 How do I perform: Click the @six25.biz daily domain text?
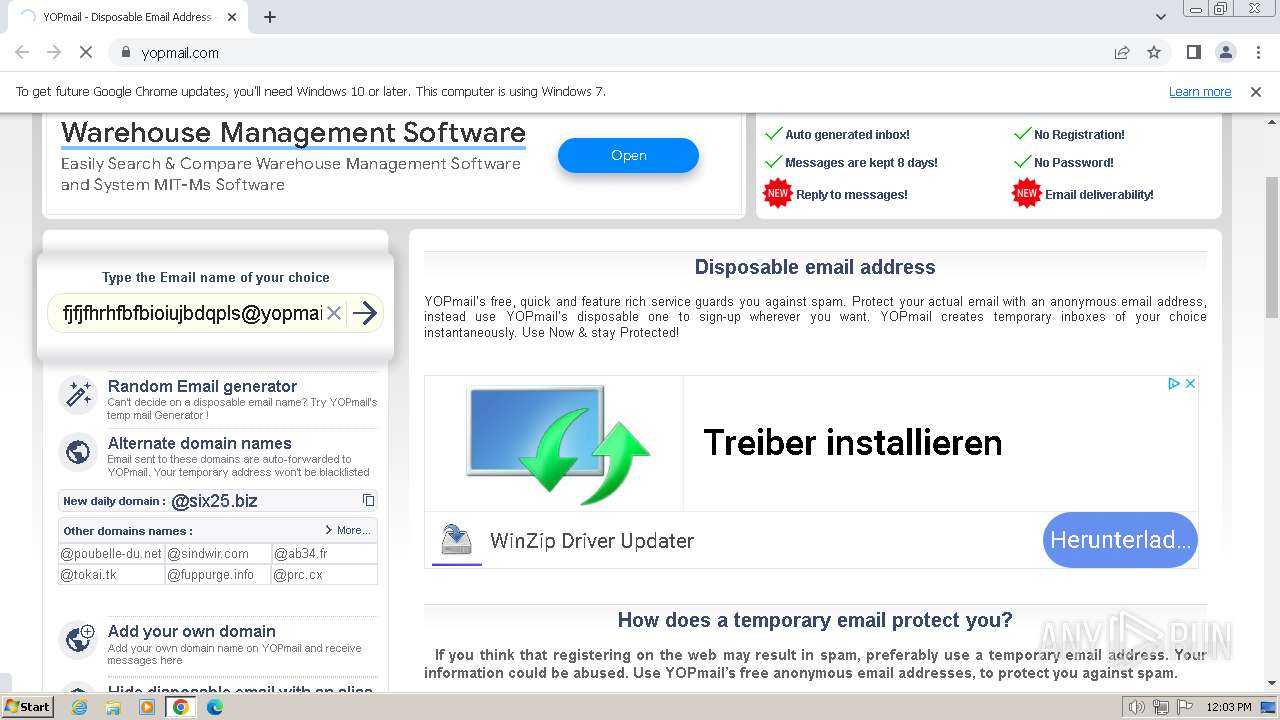coord(214,501)
